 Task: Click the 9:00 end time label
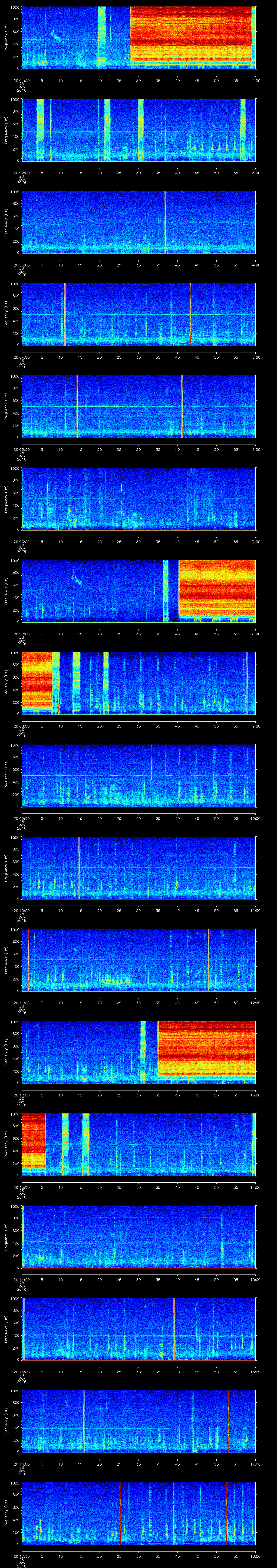[256, 726]
